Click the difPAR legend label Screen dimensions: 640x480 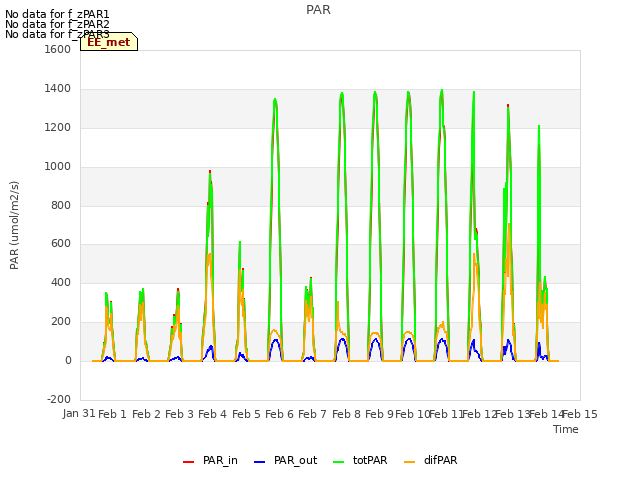tap(440, 460)
